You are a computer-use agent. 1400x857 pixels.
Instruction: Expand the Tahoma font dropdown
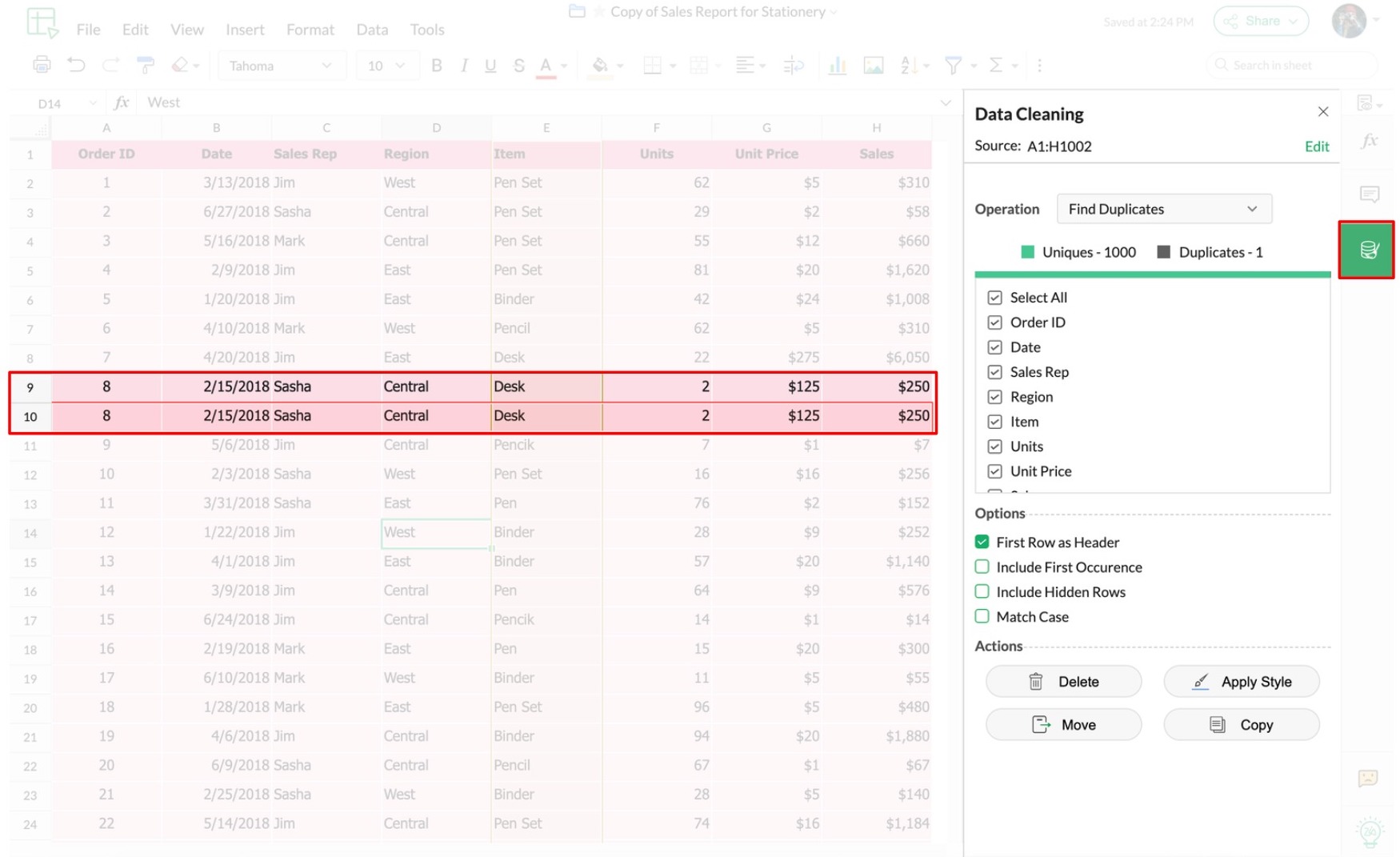(281, 66)
